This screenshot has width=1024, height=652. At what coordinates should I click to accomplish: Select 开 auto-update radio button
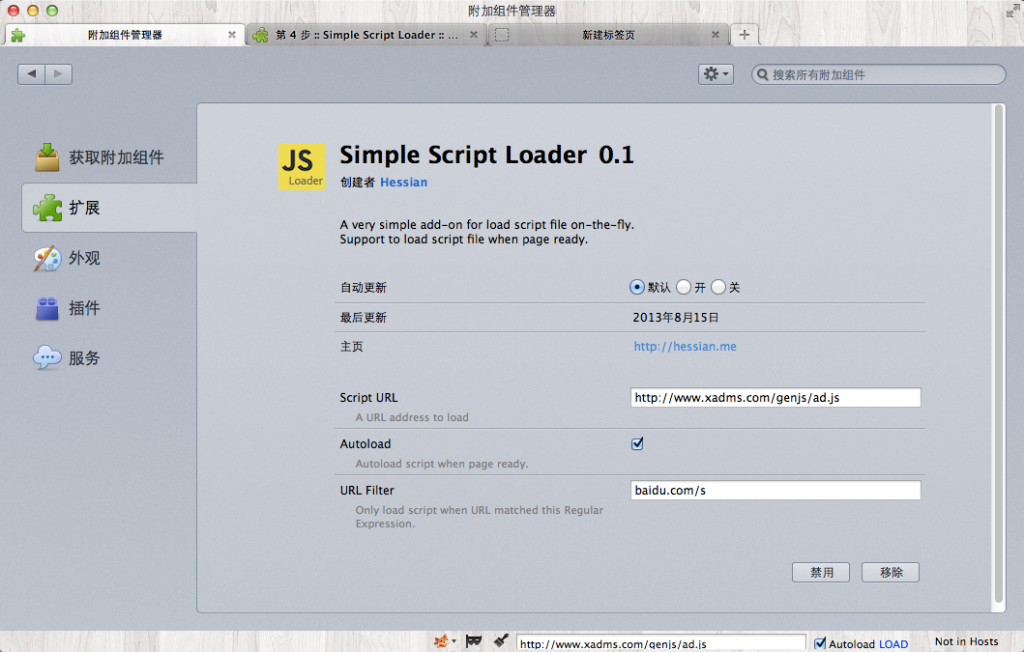tap(683, 287)
